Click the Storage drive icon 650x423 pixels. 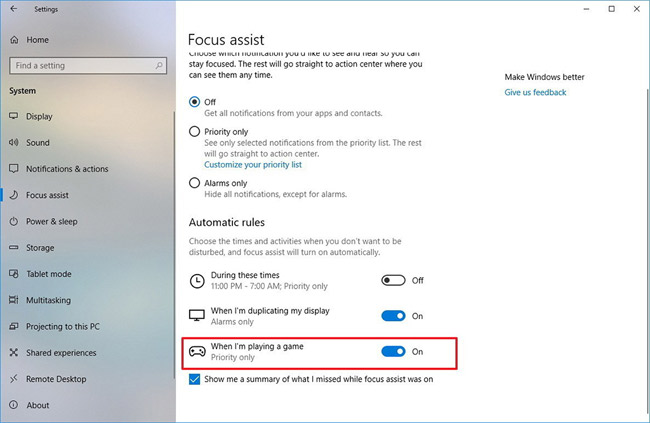13,248
